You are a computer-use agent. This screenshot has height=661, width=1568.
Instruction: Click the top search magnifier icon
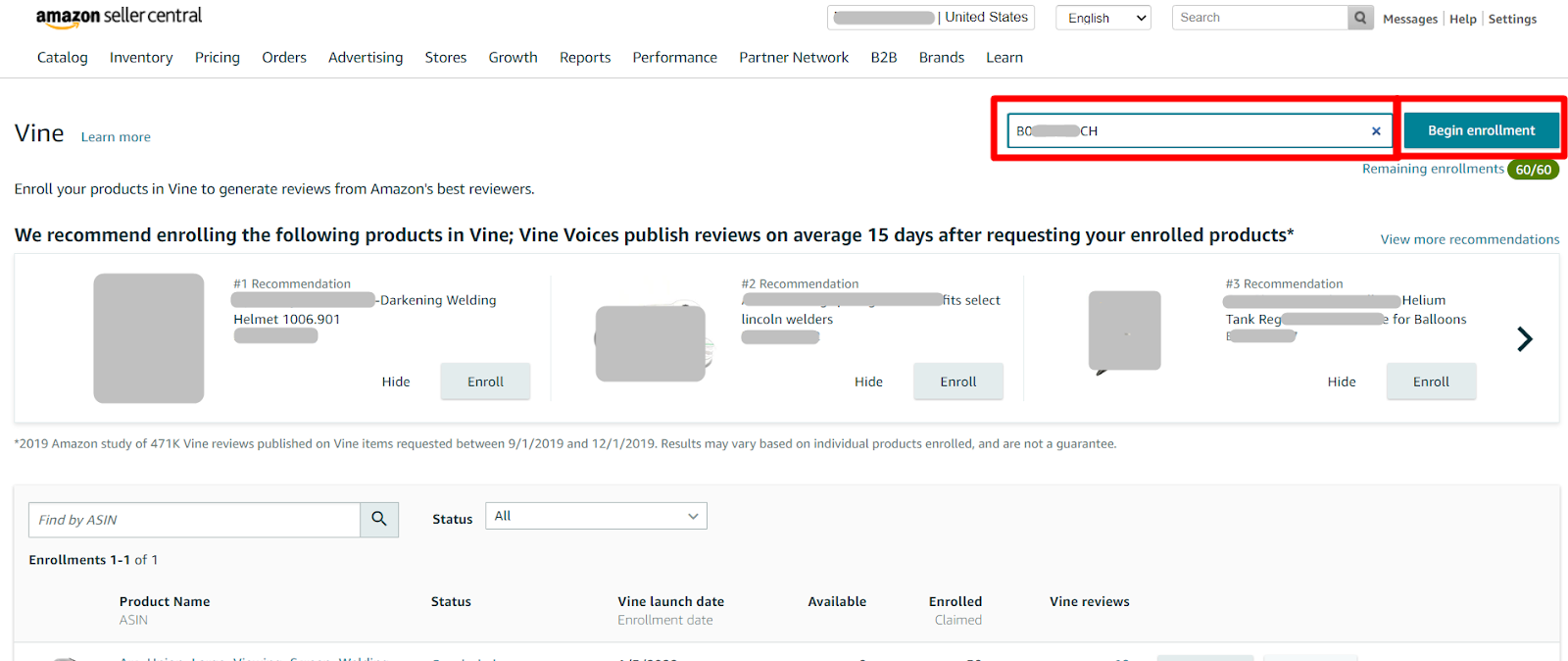(x=1360, y=18)
